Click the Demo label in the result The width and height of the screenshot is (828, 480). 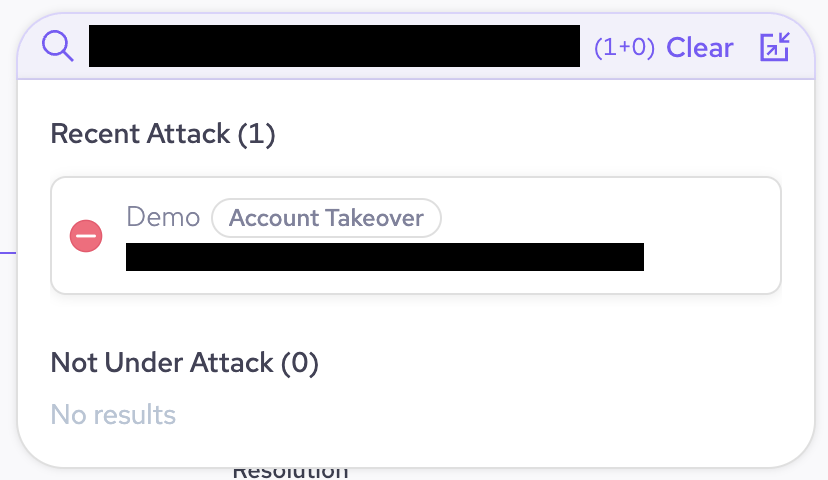tap(163, 217)
